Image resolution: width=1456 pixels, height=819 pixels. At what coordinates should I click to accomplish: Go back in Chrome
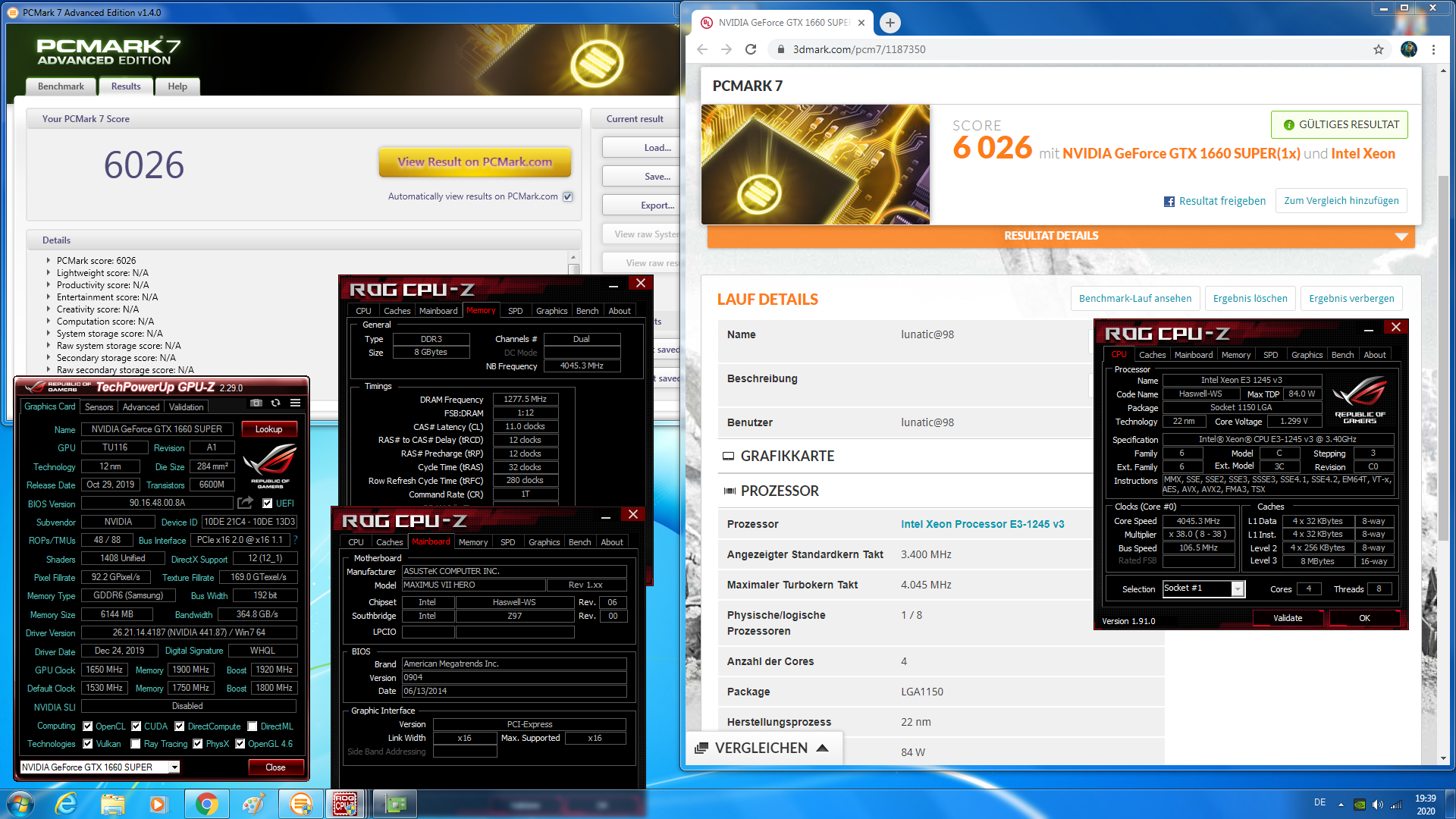click(x=702, y=49)
